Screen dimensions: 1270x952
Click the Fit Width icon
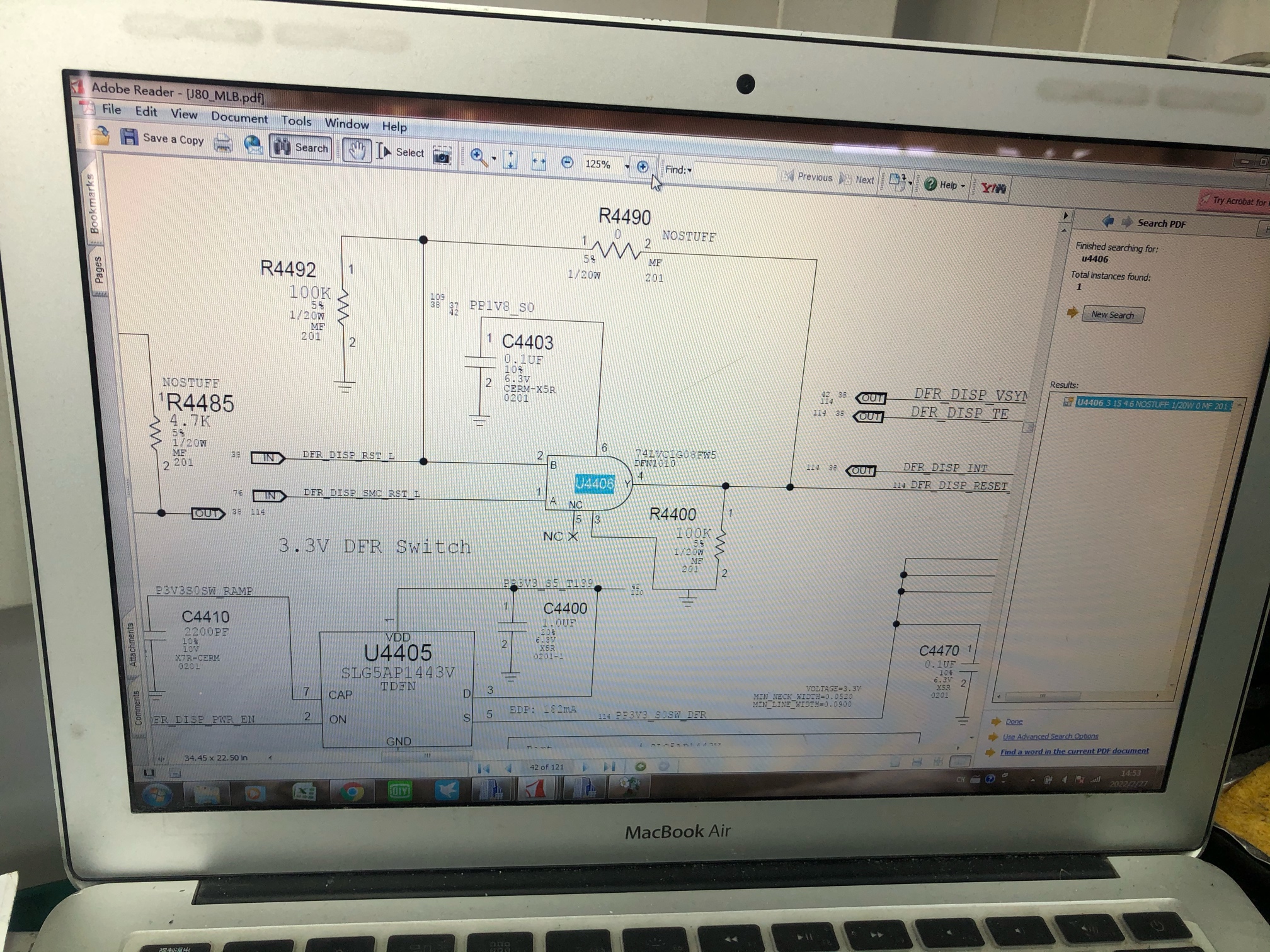click(x=539, y=161)
